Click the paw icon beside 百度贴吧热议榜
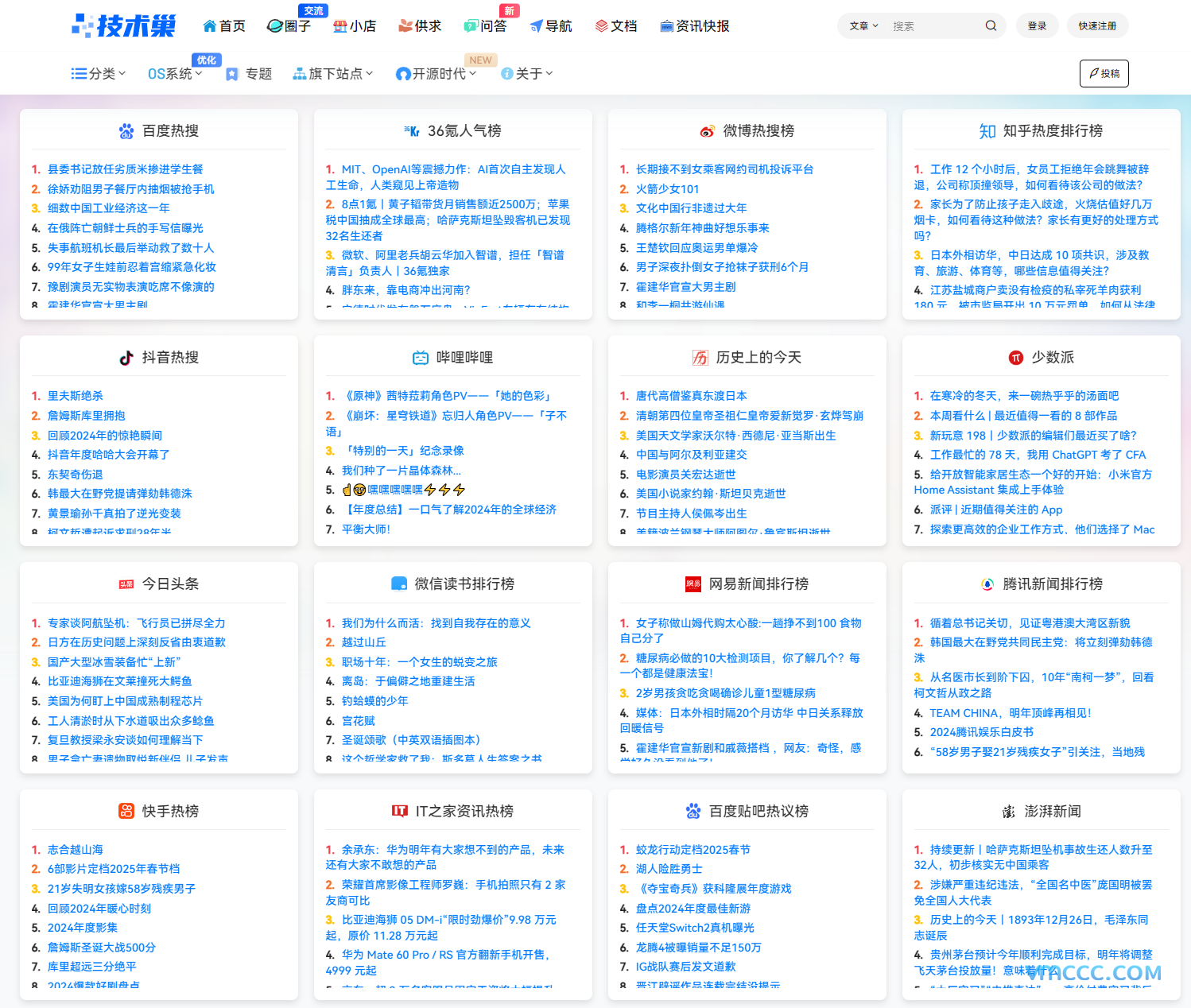The image size is (1191, 1008). coord(693,811)
